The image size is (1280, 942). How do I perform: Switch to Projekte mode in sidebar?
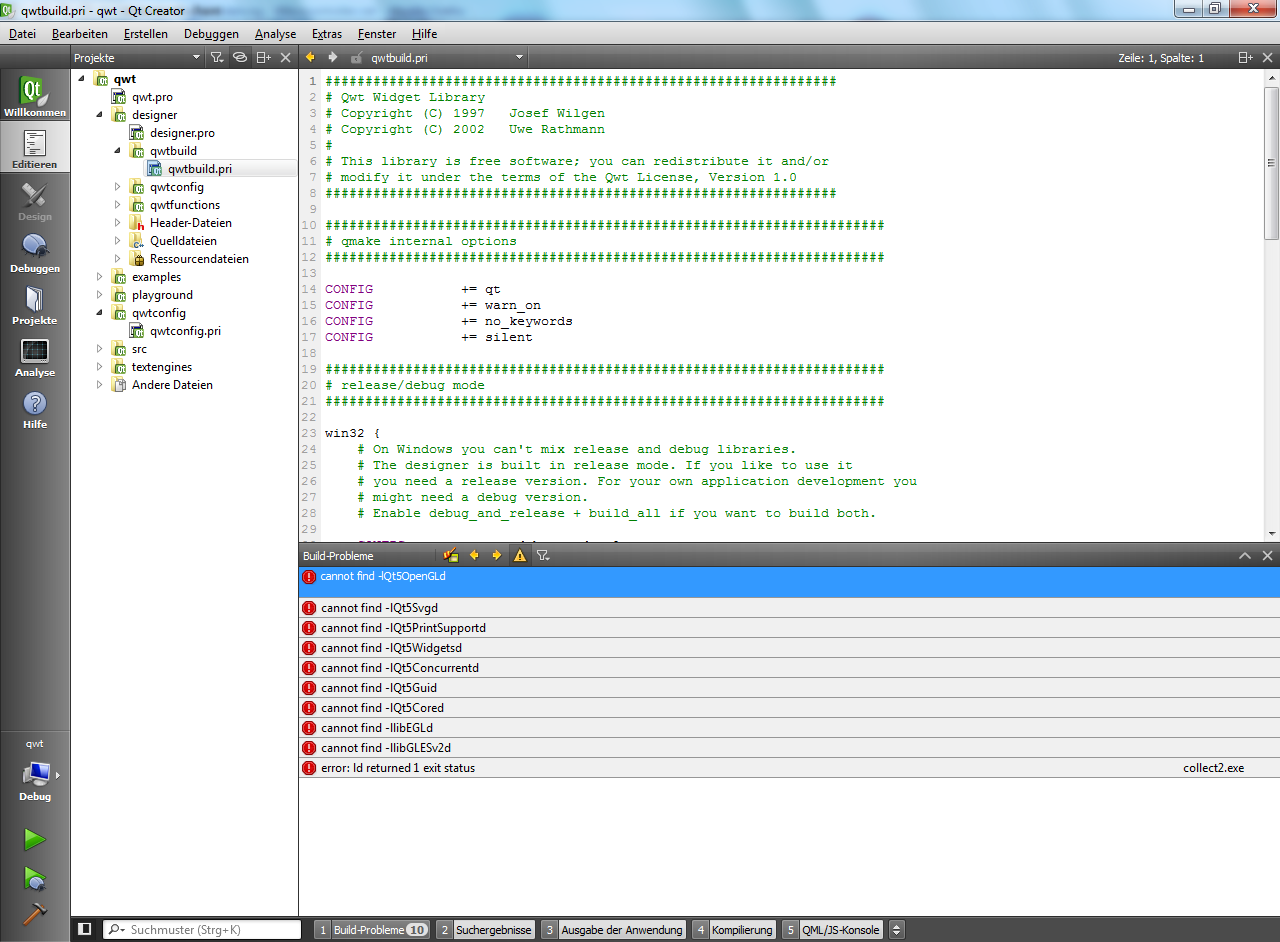pos(35,303)
